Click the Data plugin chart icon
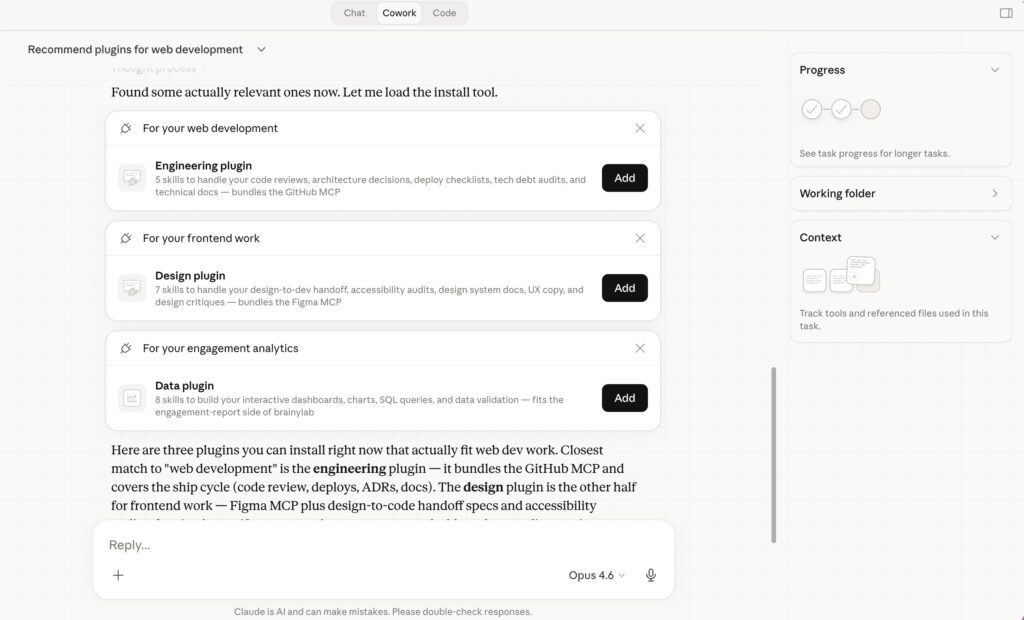 [x=132, y=398]
